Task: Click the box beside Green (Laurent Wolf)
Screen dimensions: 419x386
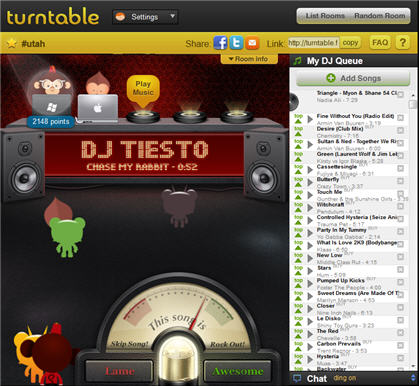Action: (x=400, y=156)
